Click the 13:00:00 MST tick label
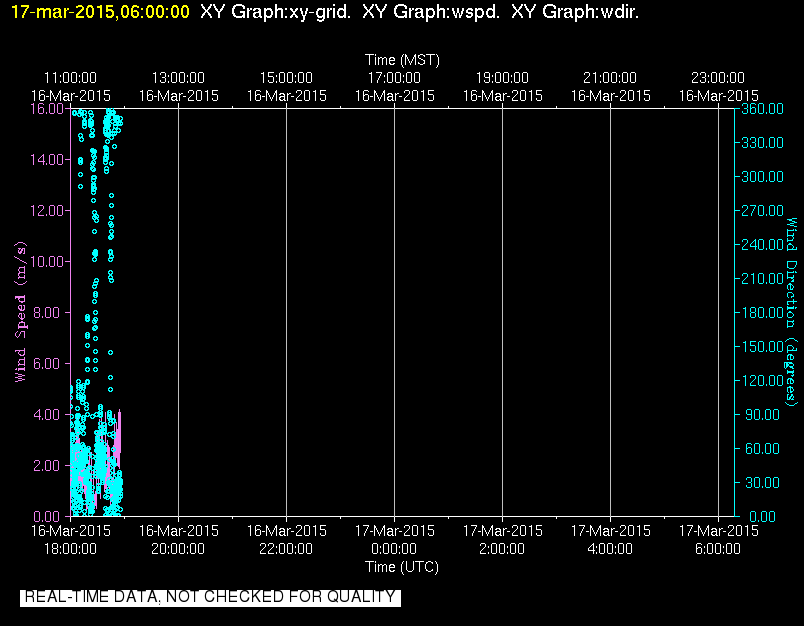 click(x=178, y=78)
